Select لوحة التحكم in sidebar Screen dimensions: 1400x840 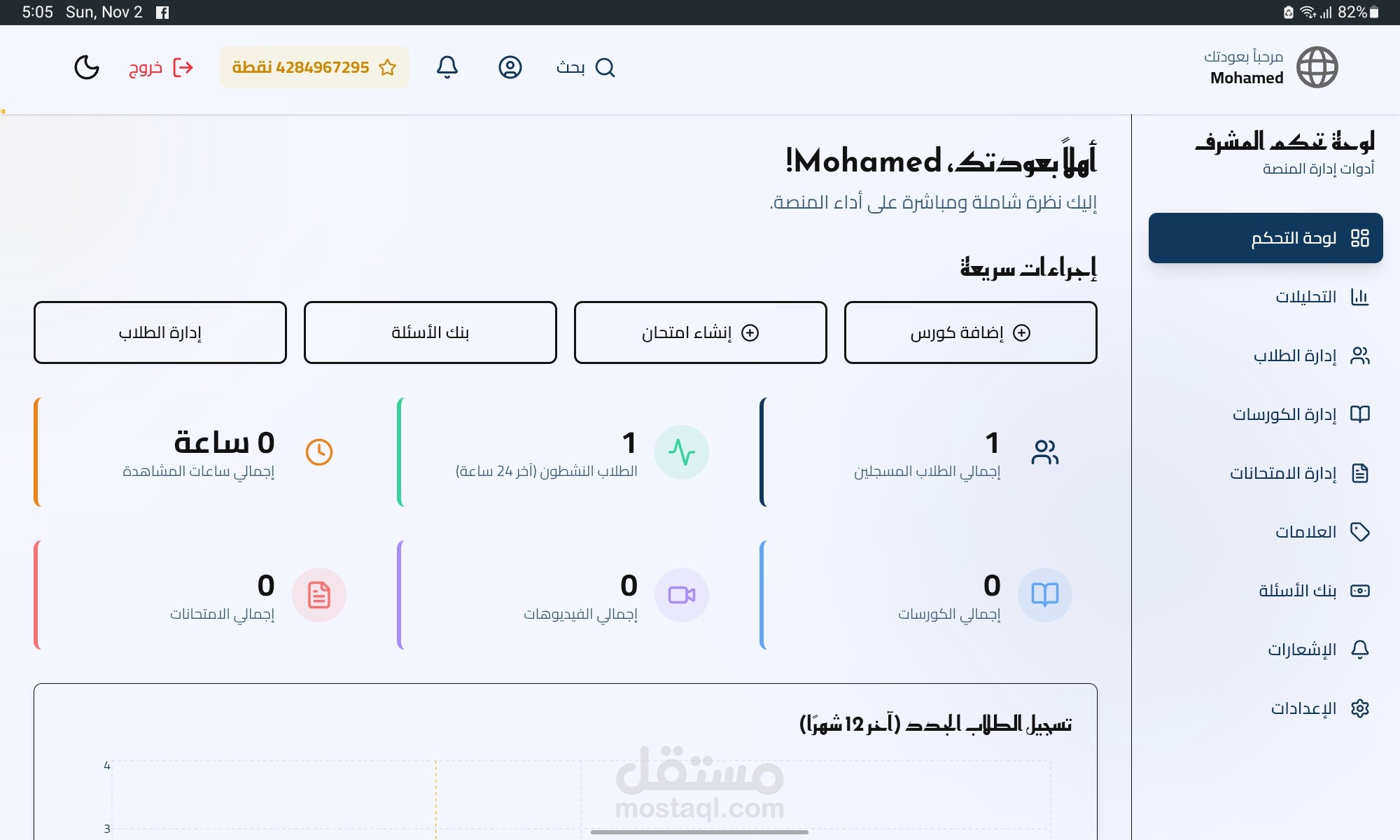tap(1266, 238)
